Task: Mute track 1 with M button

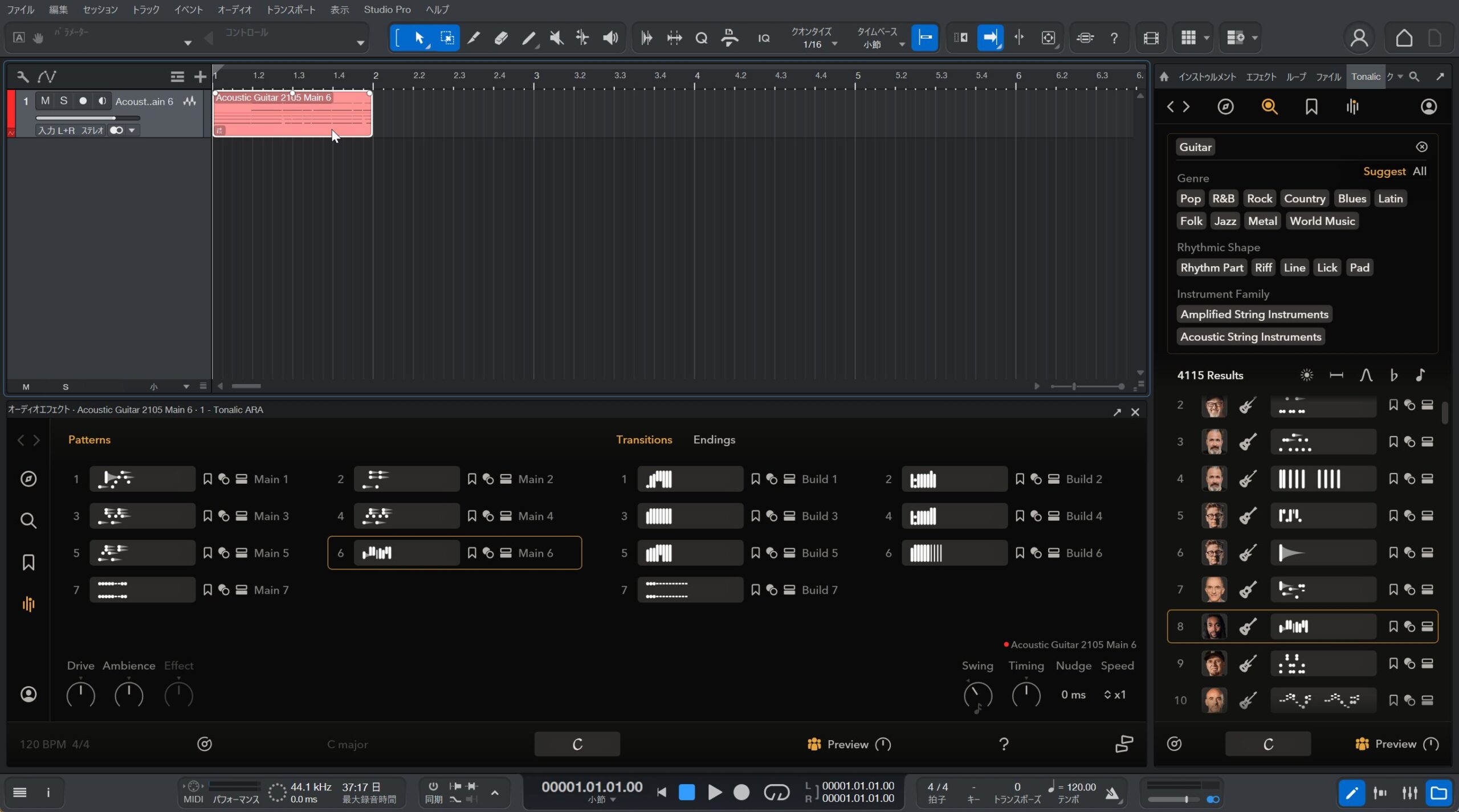Action: [45, 101]
